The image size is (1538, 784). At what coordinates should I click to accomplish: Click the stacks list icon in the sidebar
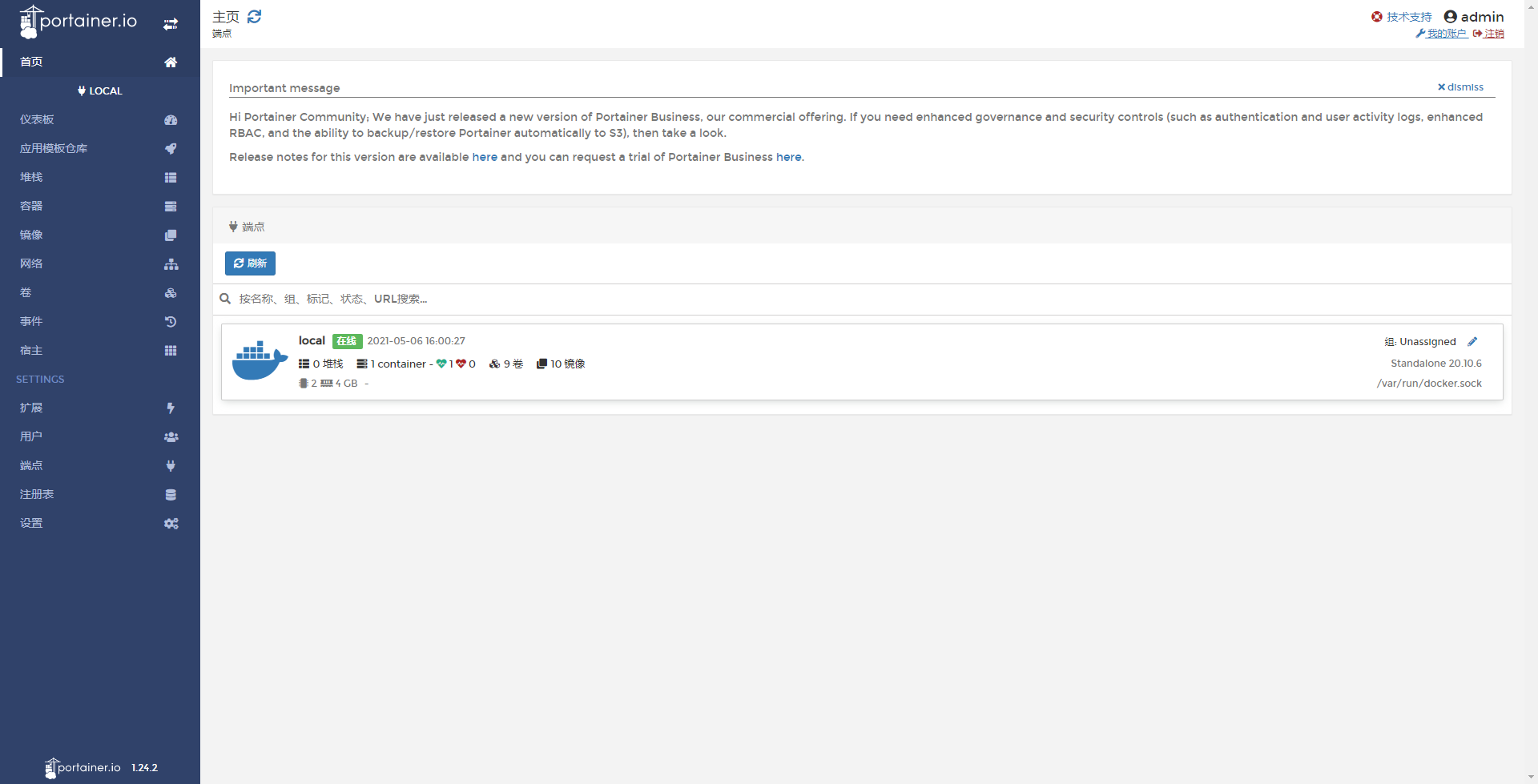[x=171, y=178]
